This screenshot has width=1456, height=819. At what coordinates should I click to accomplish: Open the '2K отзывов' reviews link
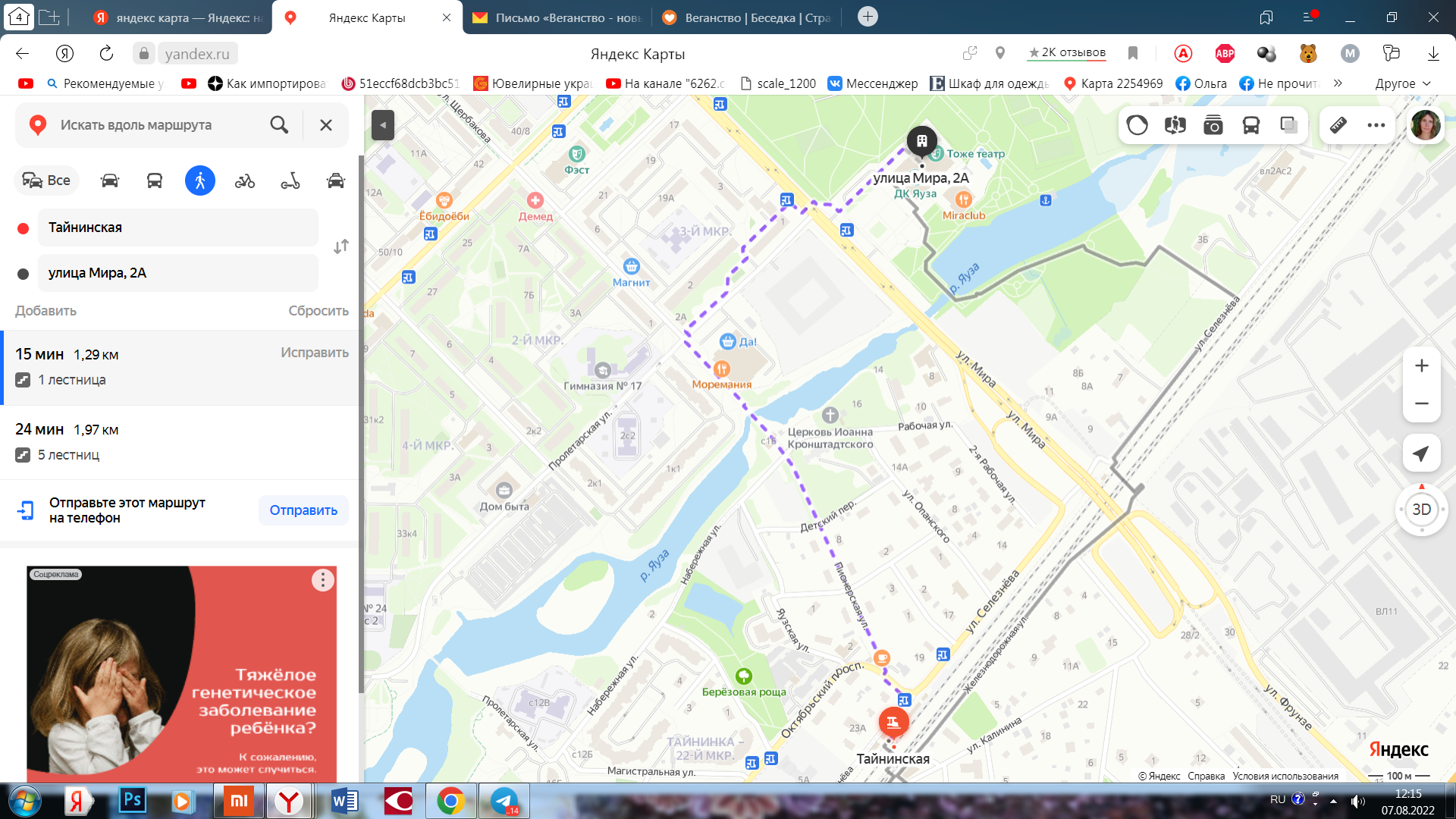(1067, 53)
